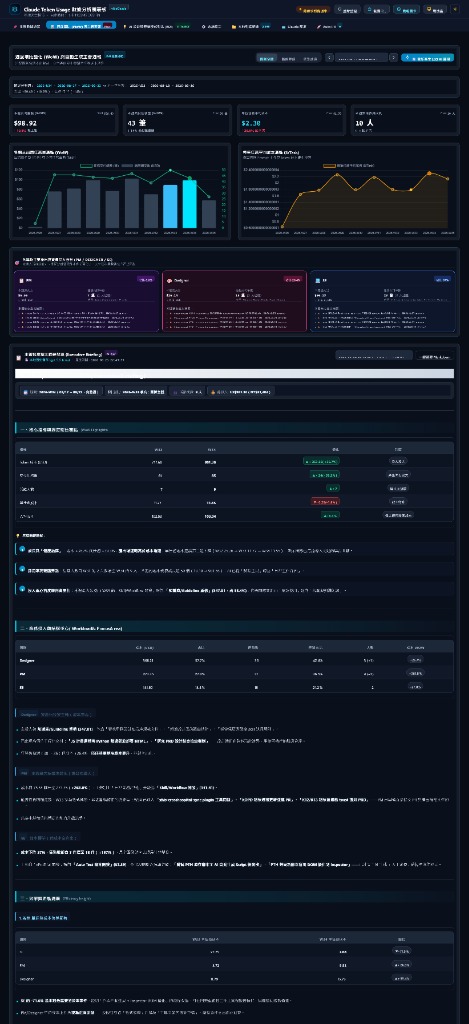
Task: Click the lightbulb icon beside key findings
Action: pyautogui.click(x=18, y=535)
